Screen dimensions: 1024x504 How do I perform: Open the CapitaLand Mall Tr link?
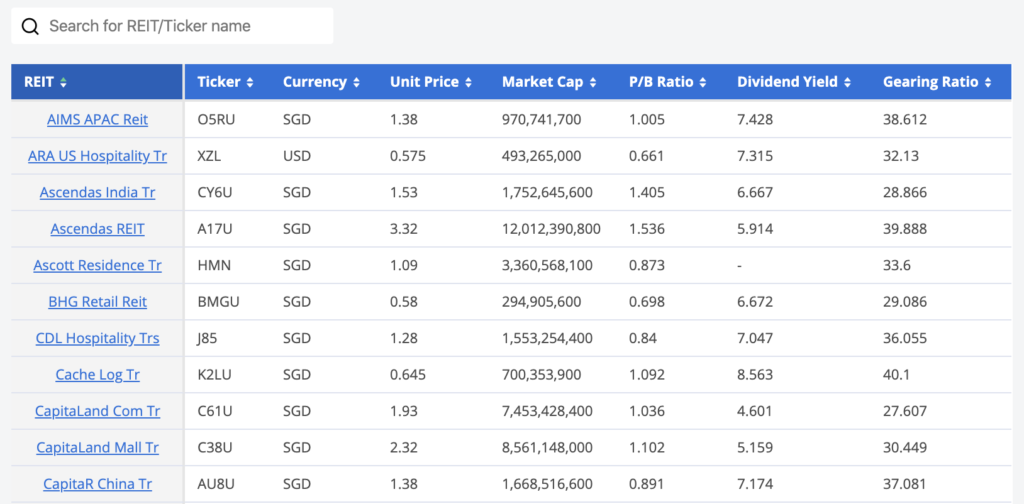(97, 448)
